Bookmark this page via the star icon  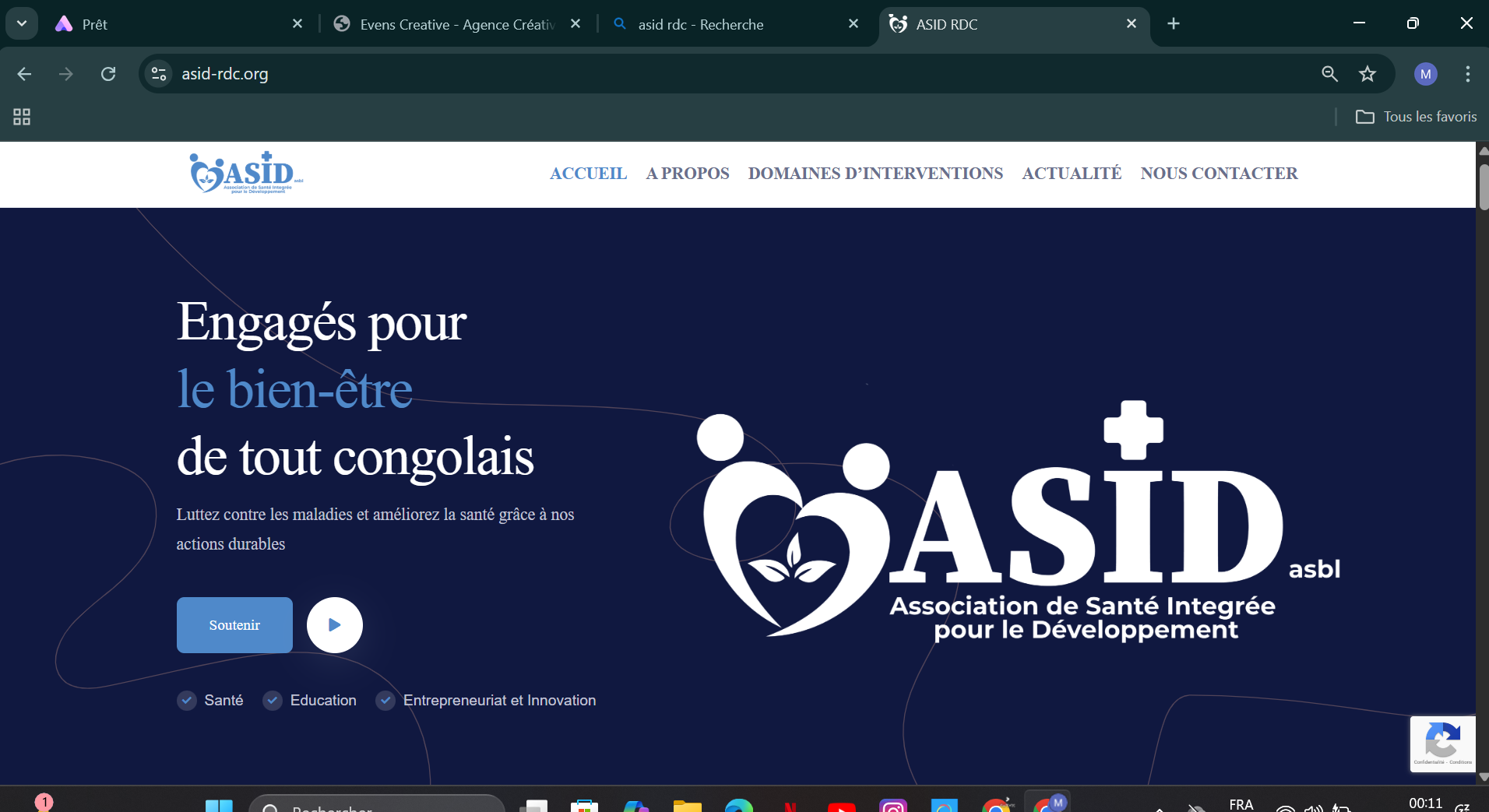(x=1368, y=74)
